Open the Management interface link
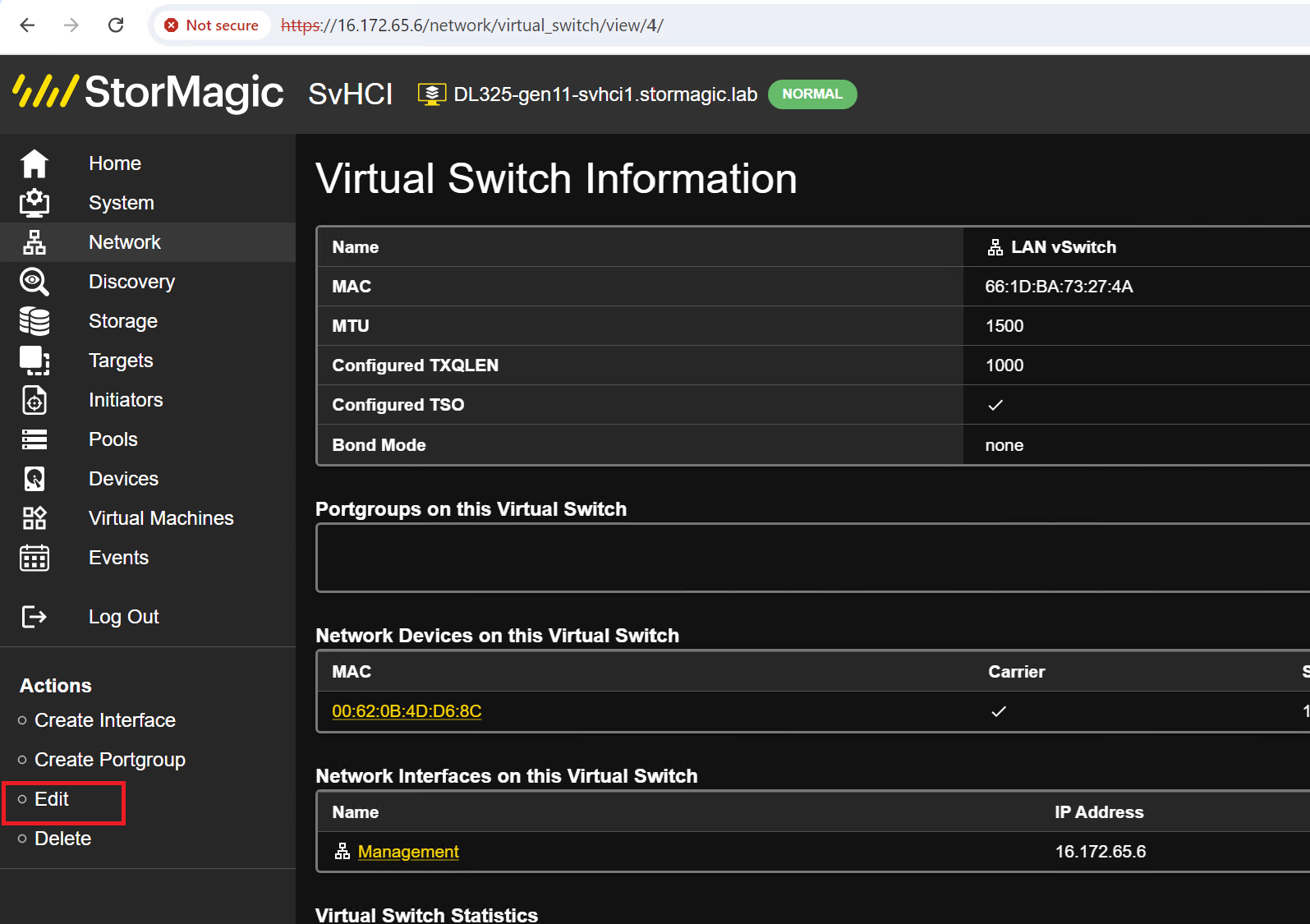The width and height of the screenshot is (1310, 924). tap(408, 852)
